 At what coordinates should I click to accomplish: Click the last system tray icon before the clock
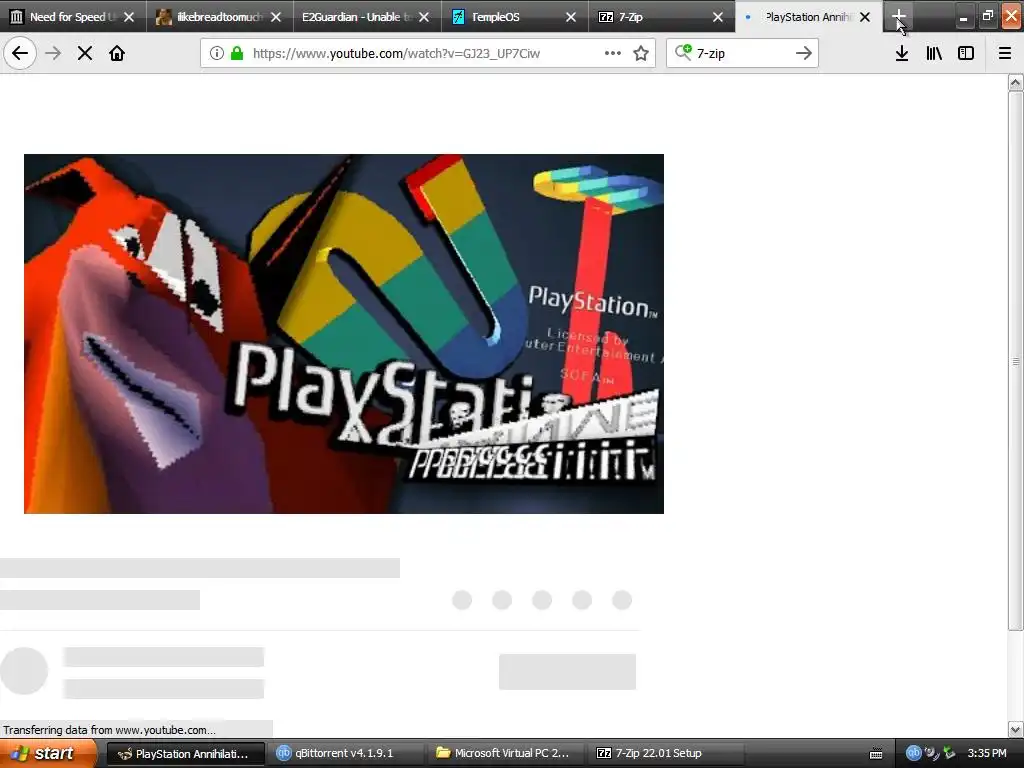pyautogui.click(x=949, y=753)
